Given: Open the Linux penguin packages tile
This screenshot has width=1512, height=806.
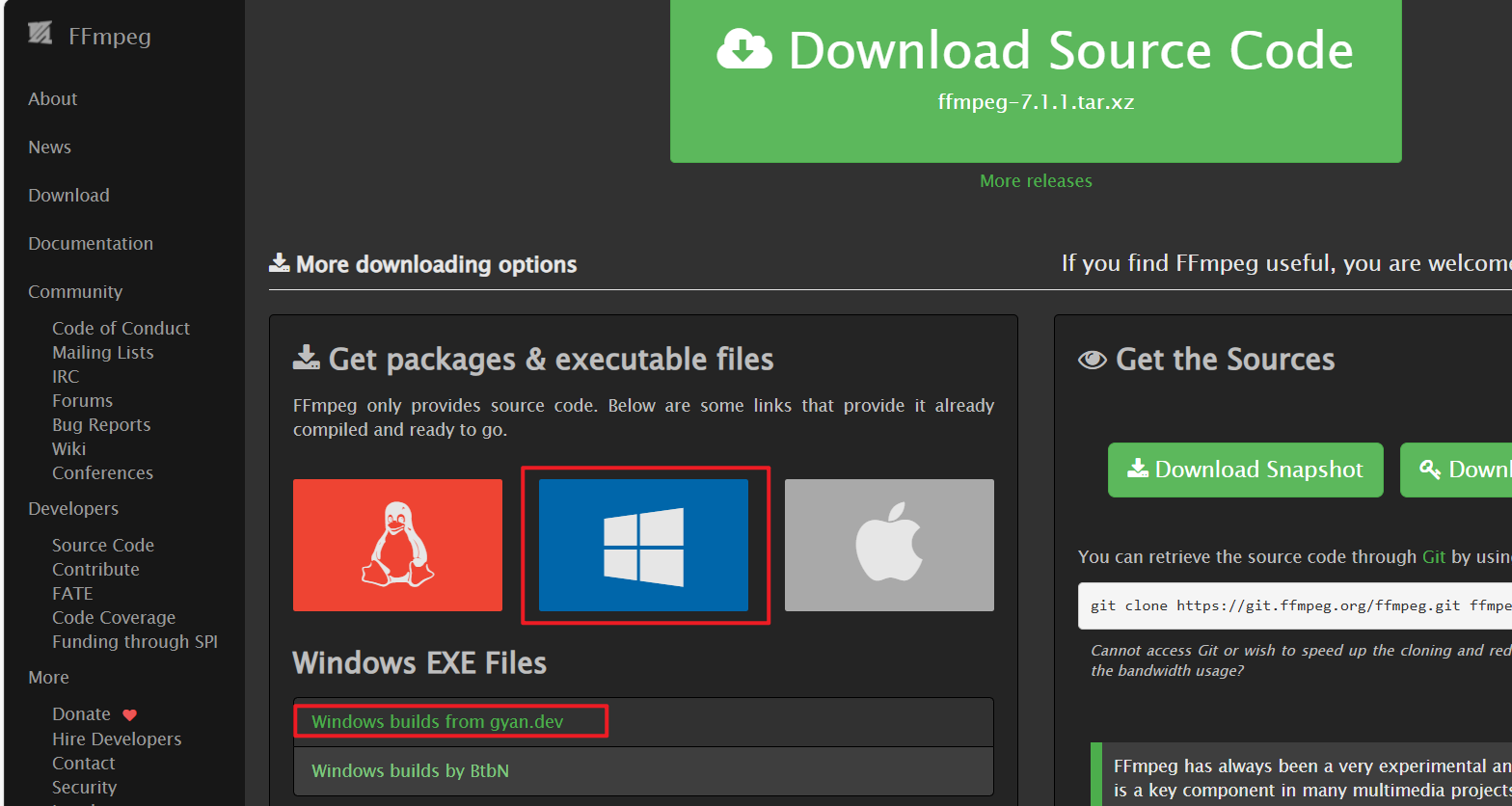Looking at the screenshot, I should pyautogui.click(x=397, y=545).
